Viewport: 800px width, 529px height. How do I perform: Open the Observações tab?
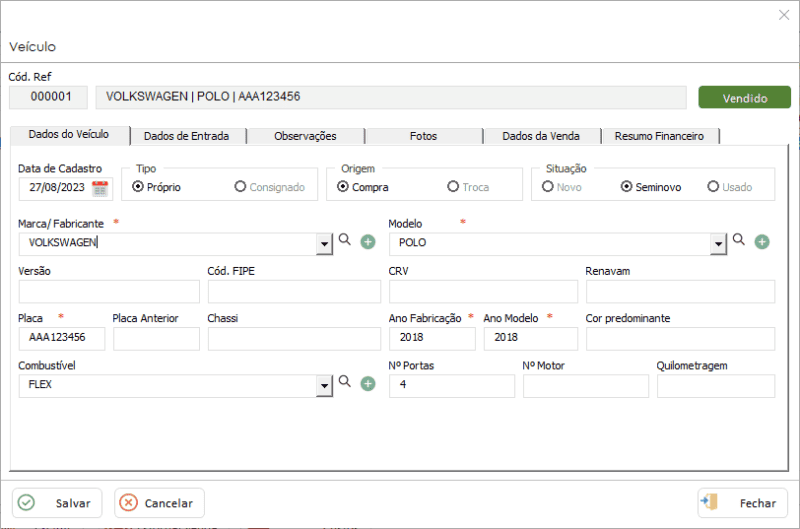[305, 136]
